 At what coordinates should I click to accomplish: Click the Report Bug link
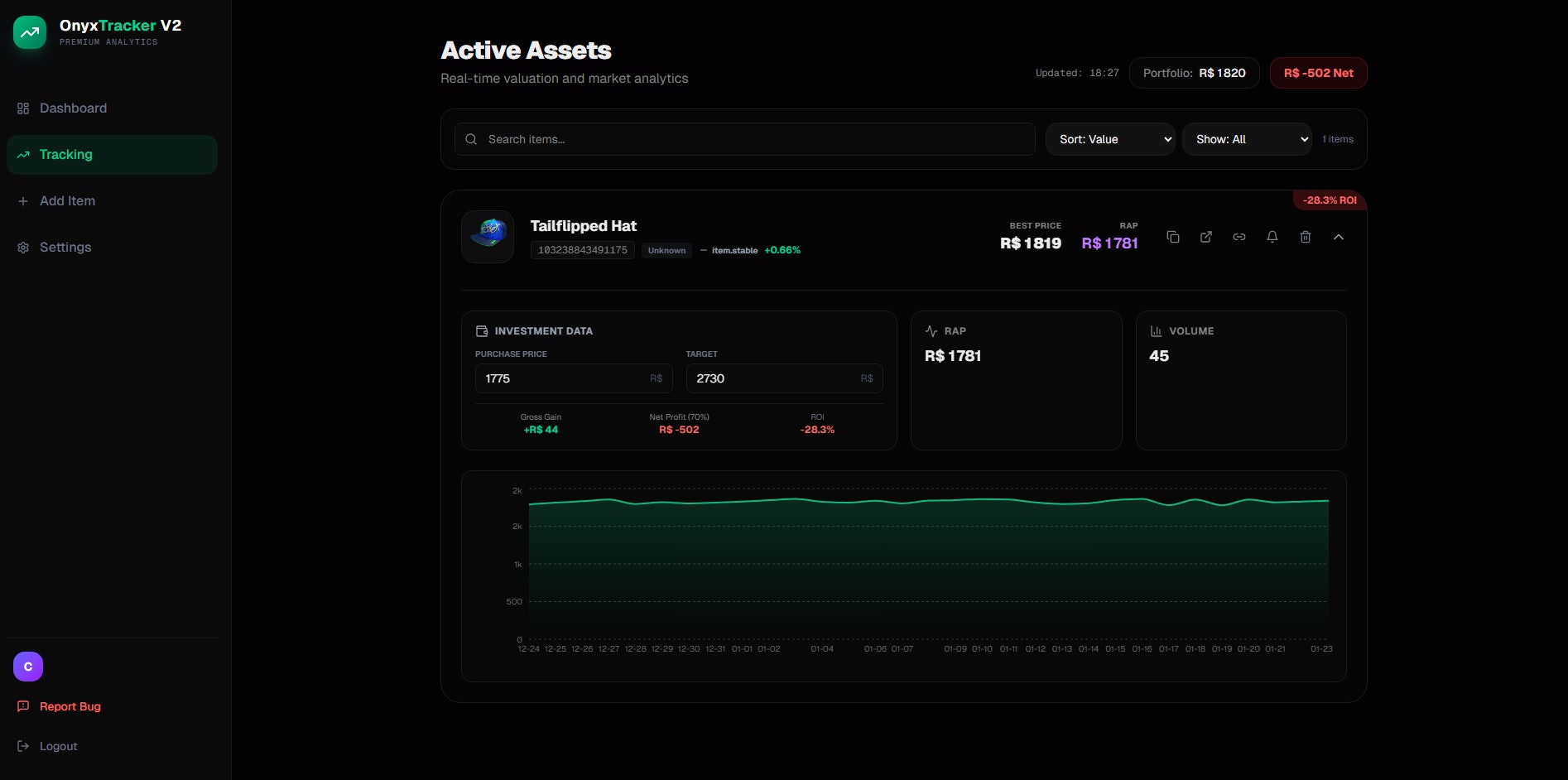(69, 706)
